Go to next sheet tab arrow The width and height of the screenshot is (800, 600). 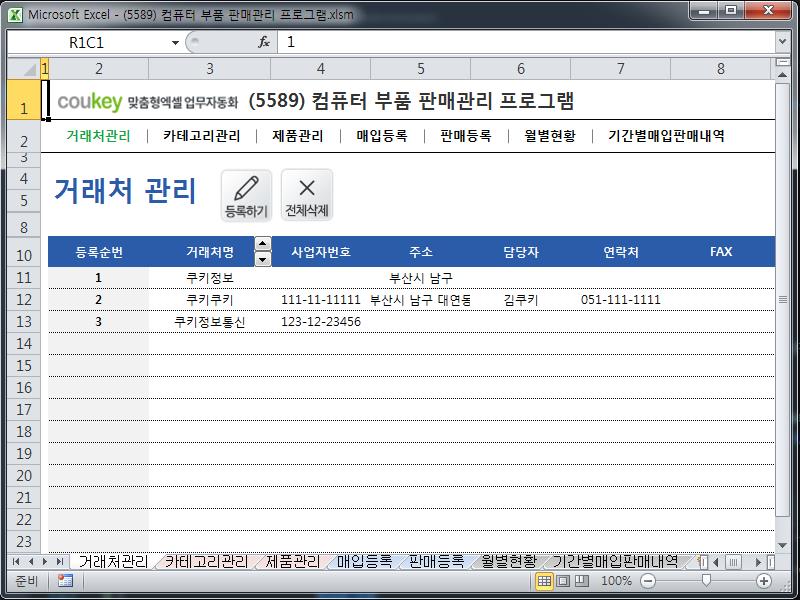click(x=45, y=562)
